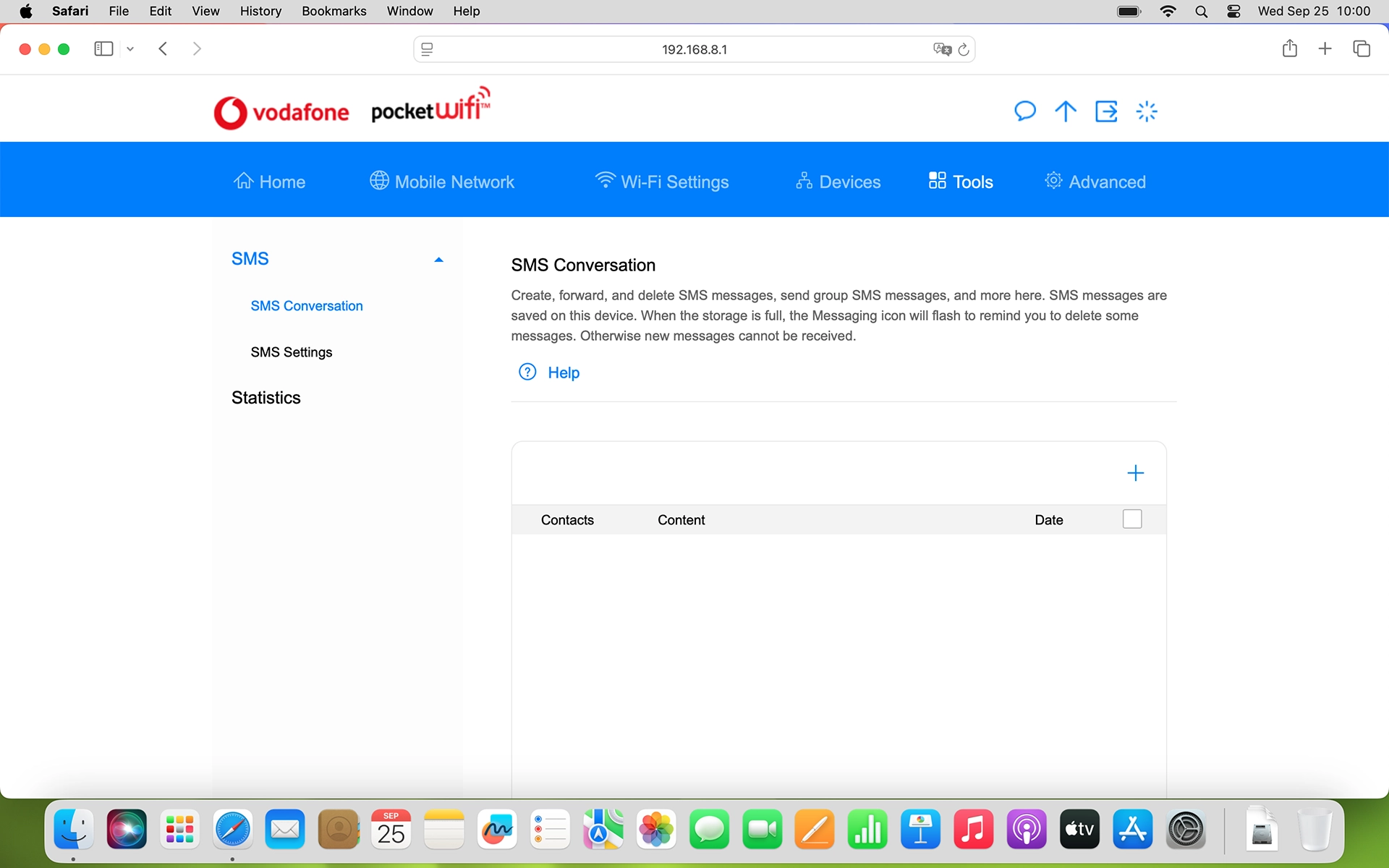
Task: Click the update arrow icon in header
Action: click(x=1065, y=111)
